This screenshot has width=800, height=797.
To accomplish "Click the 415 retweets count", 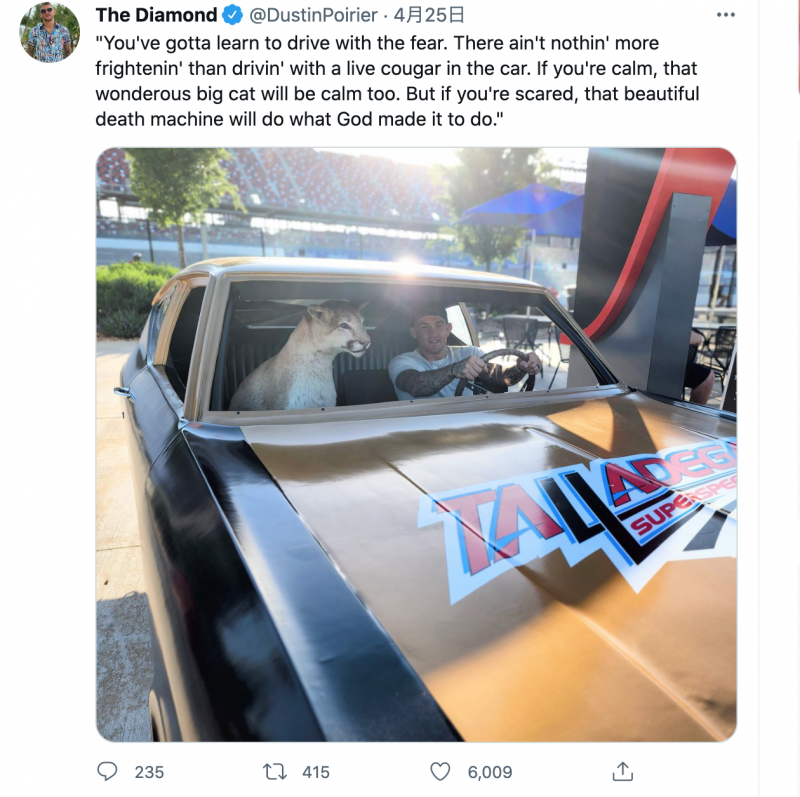I will point(316,772).
